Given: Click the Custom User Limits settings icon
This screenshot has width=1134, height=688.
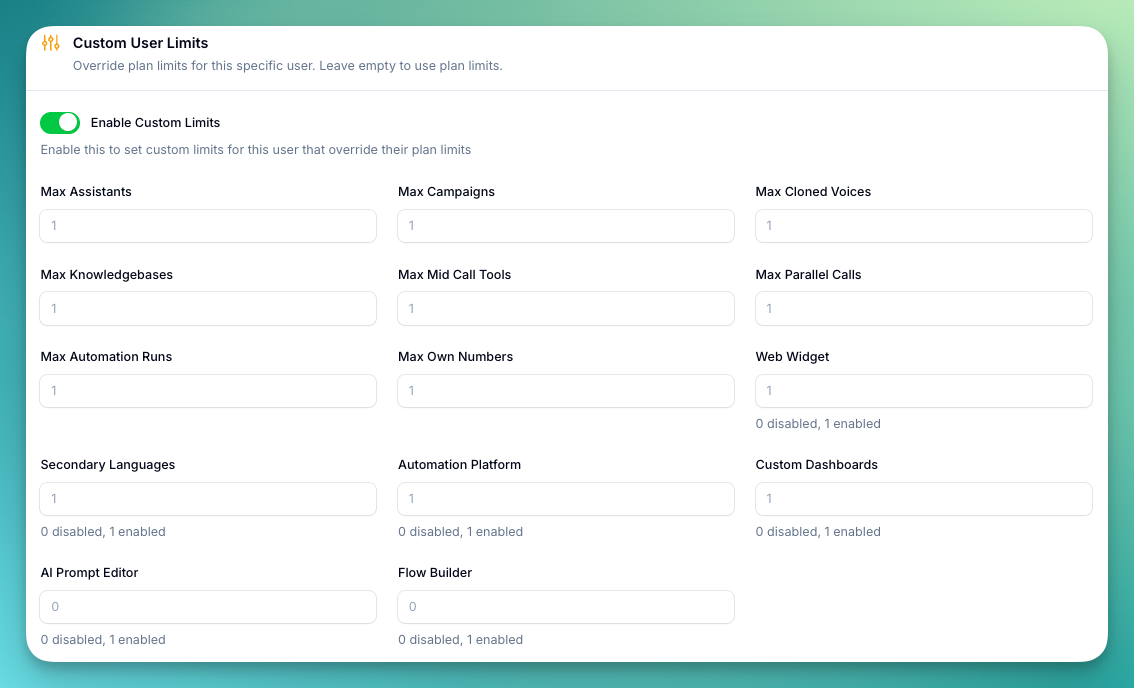Looking at the screenshot, I should 49,43.
